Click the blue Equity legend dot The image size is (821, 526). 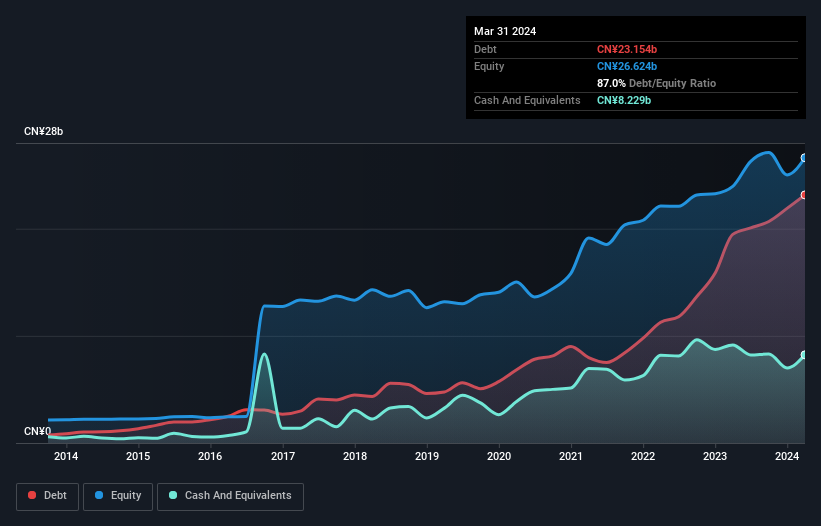coord(99,495)
